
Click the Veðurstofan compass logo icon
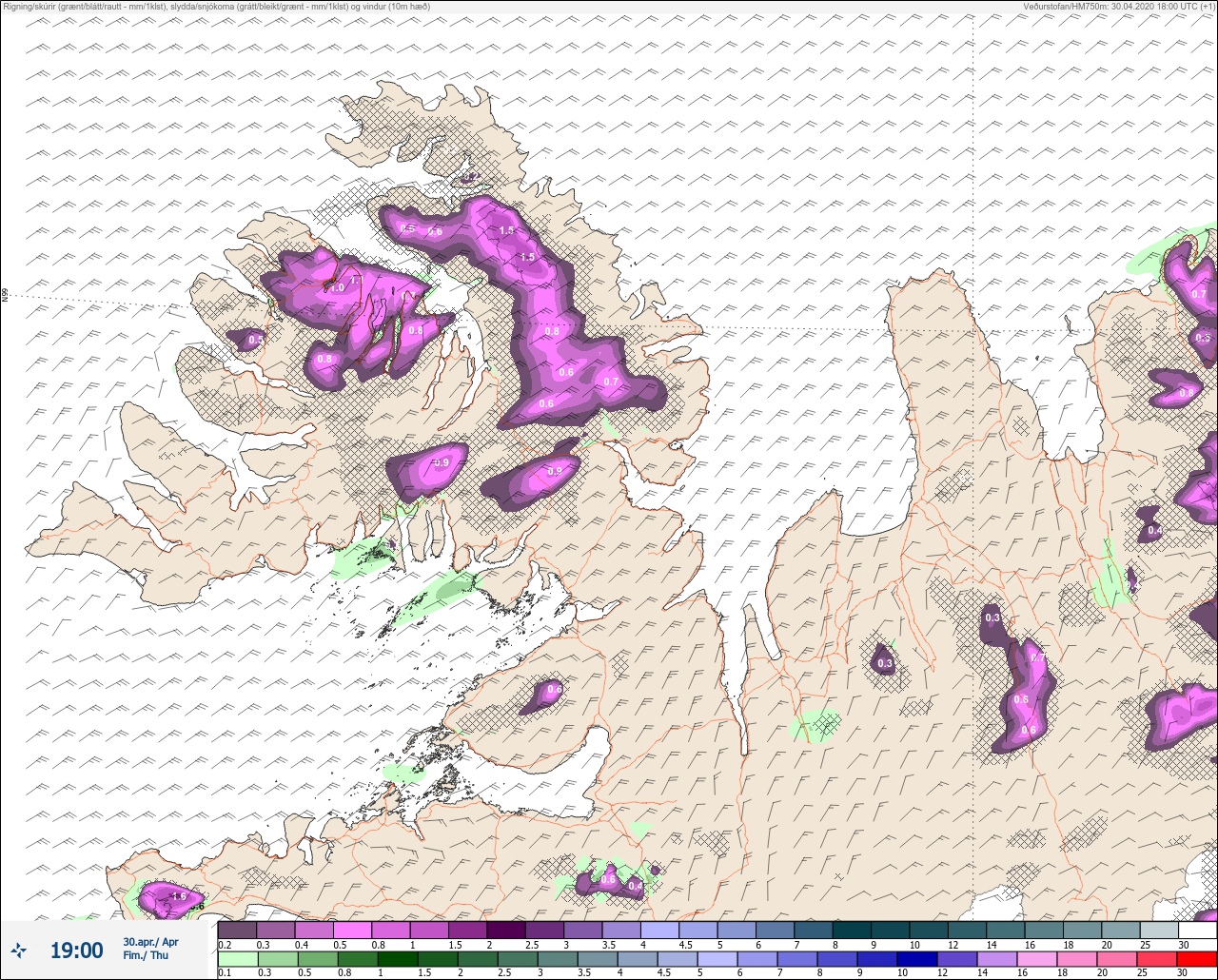coord(19,950)
